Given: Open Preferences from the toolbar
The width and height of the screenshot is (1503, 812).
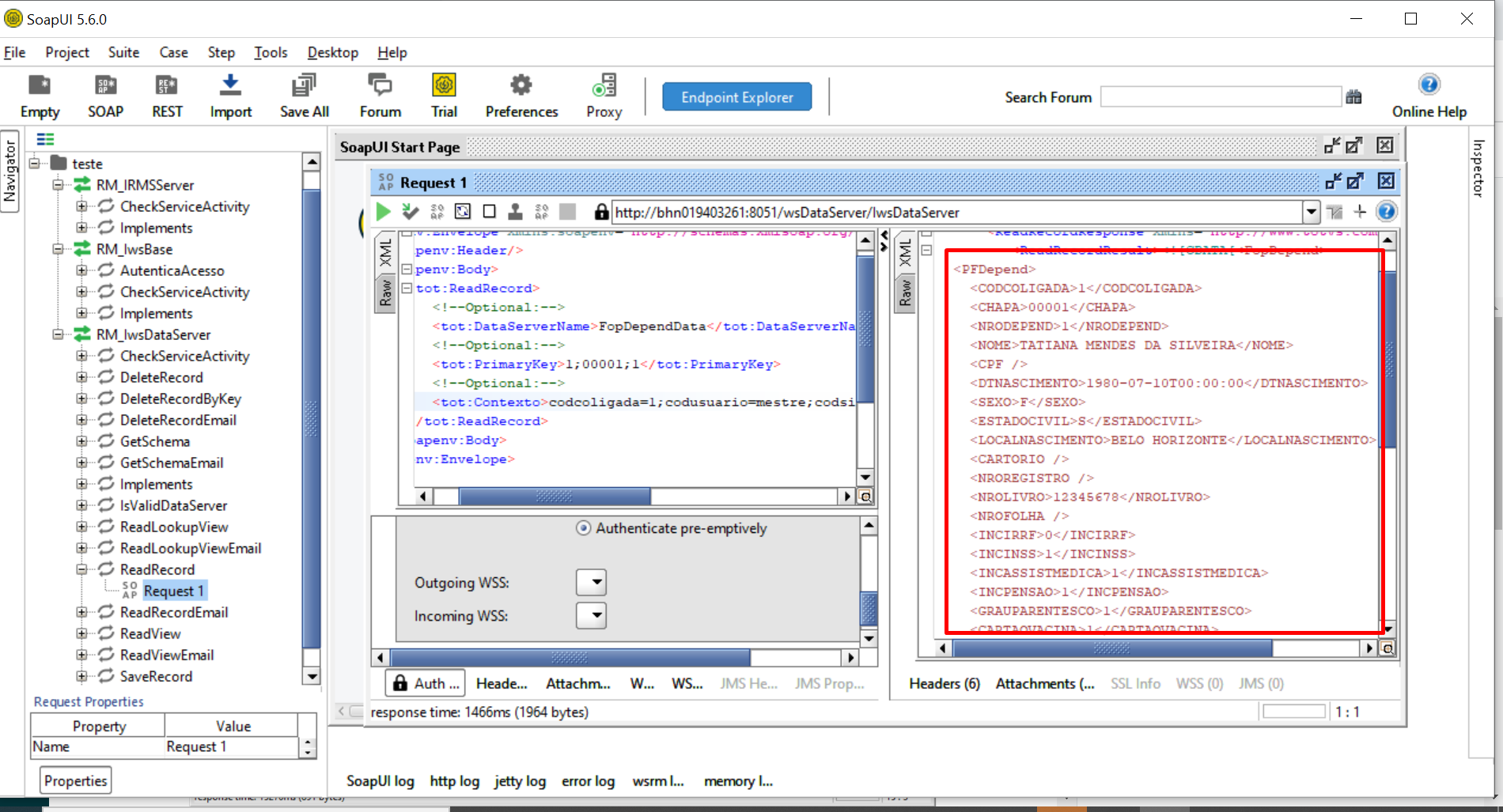Looking at the screenshot, I should [521, 96].
